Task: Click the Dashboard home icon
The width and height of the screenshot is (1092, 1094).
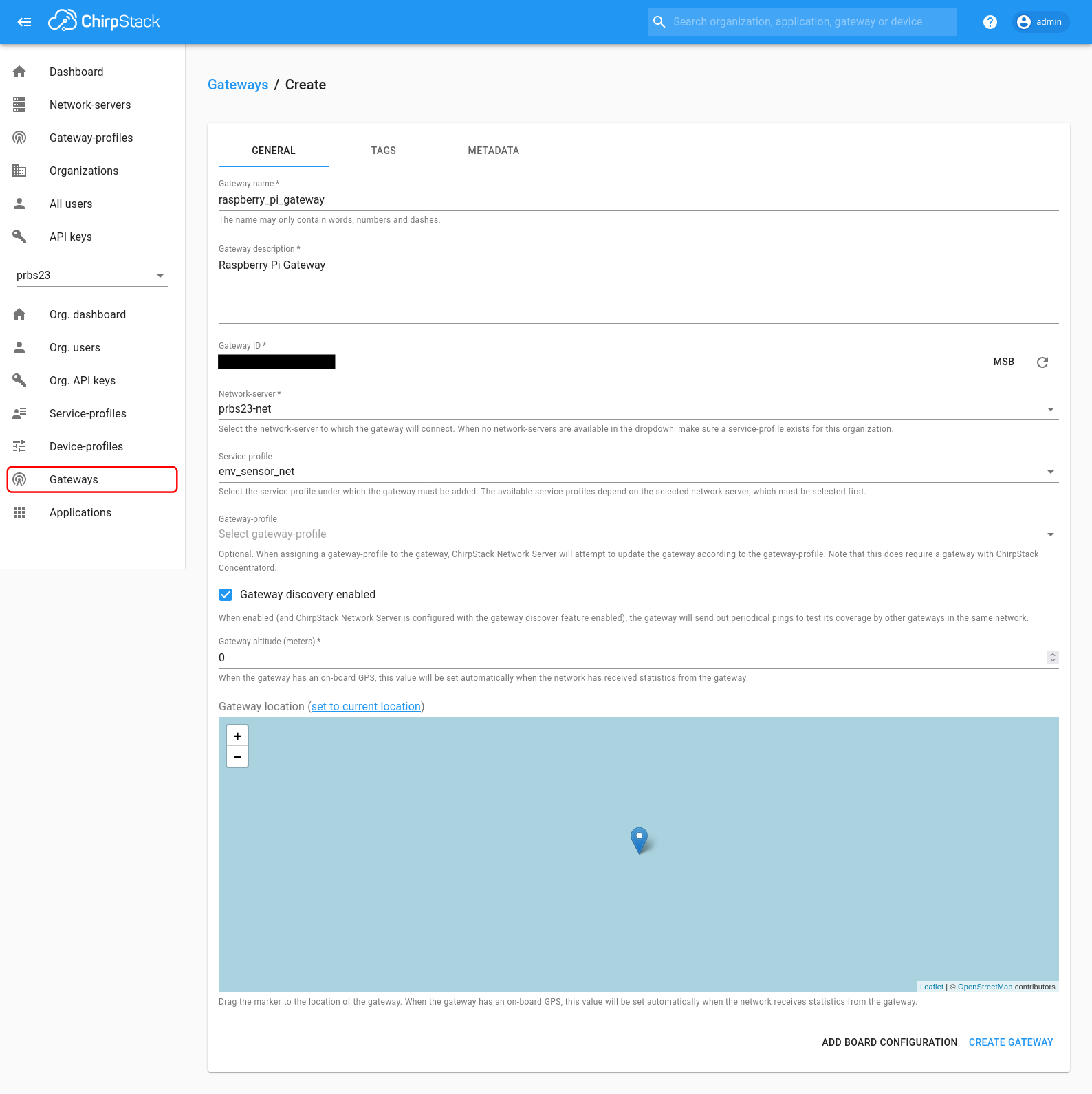Action: tap(19, 72)
